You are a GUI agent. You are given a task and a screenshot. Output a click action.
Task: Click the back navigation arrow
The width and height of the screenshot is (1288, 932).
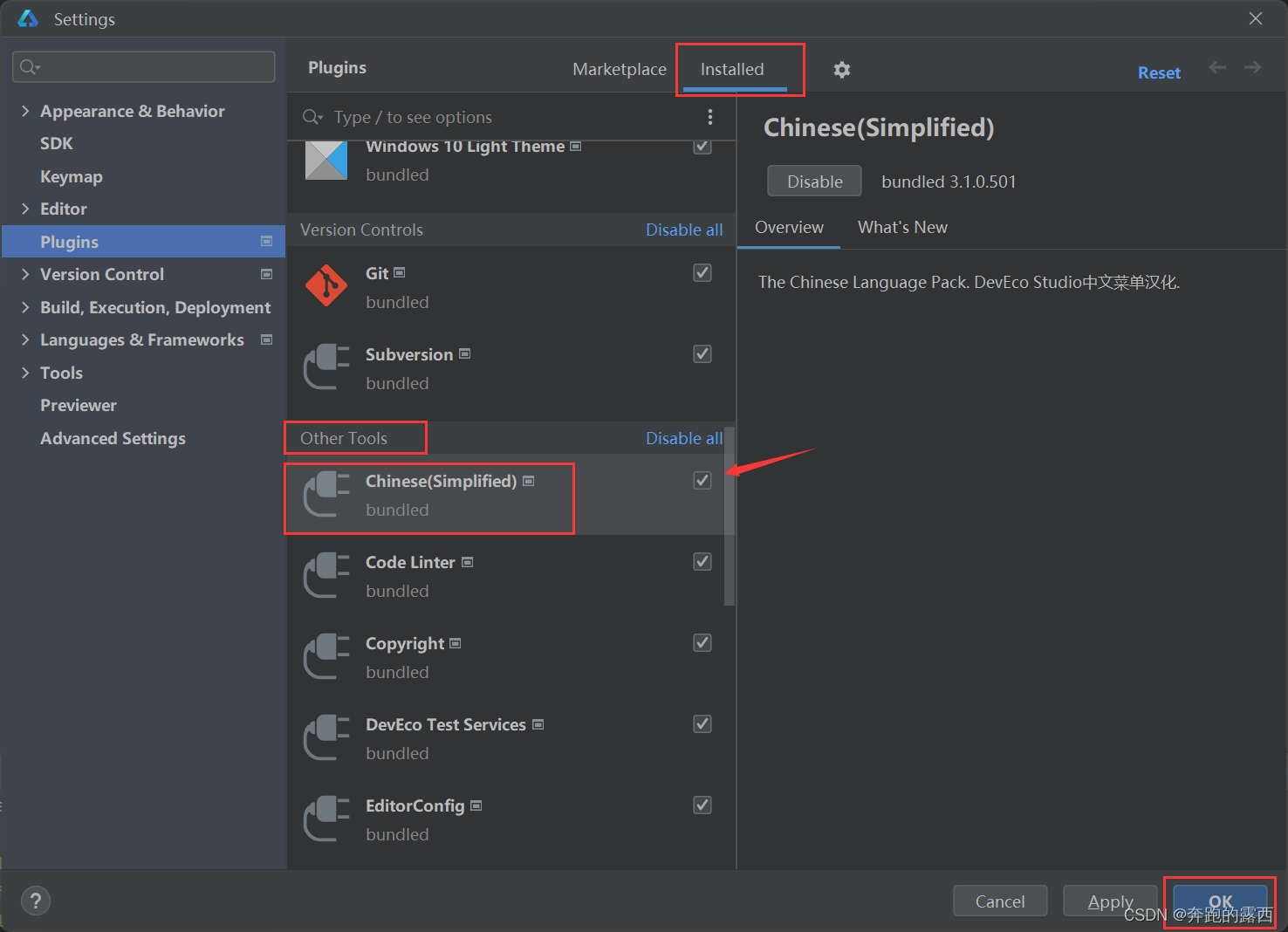[1217, 67]
